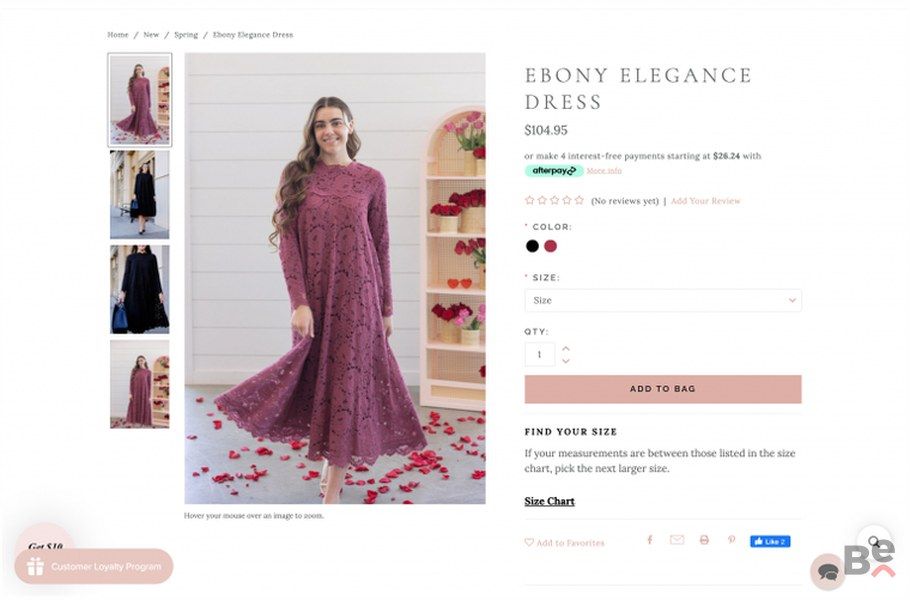Click the email share envelope icon
910x600 pixels.
677,540
